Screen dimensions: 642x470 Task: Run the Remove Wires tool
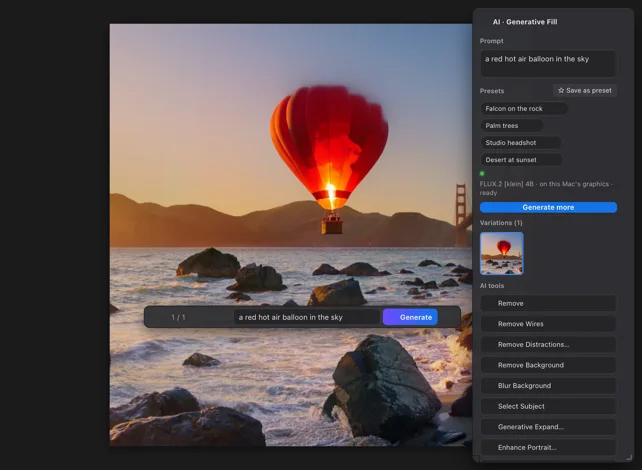point(548,324)
